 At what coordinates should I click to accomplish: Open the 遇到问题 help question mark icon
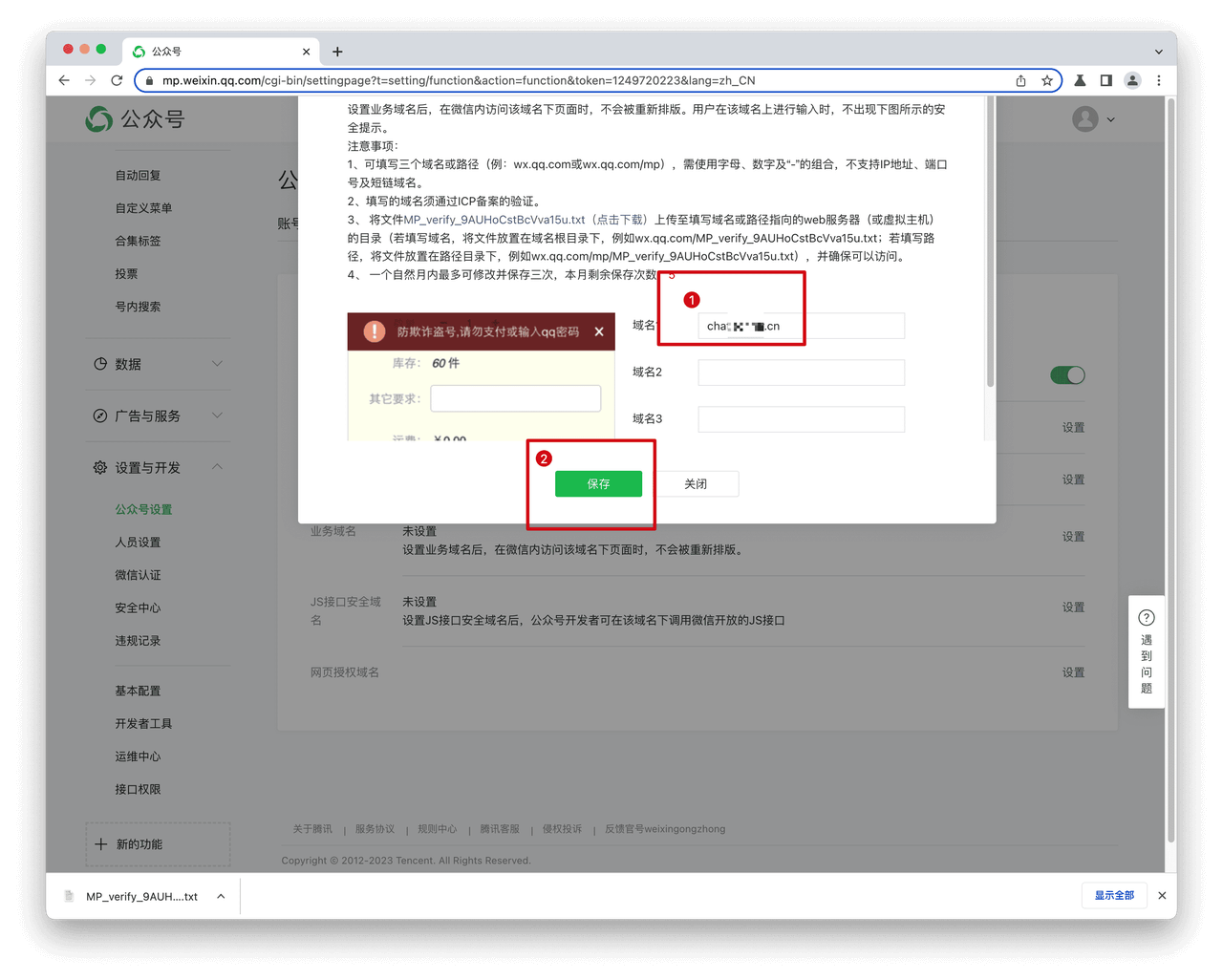1147,617
